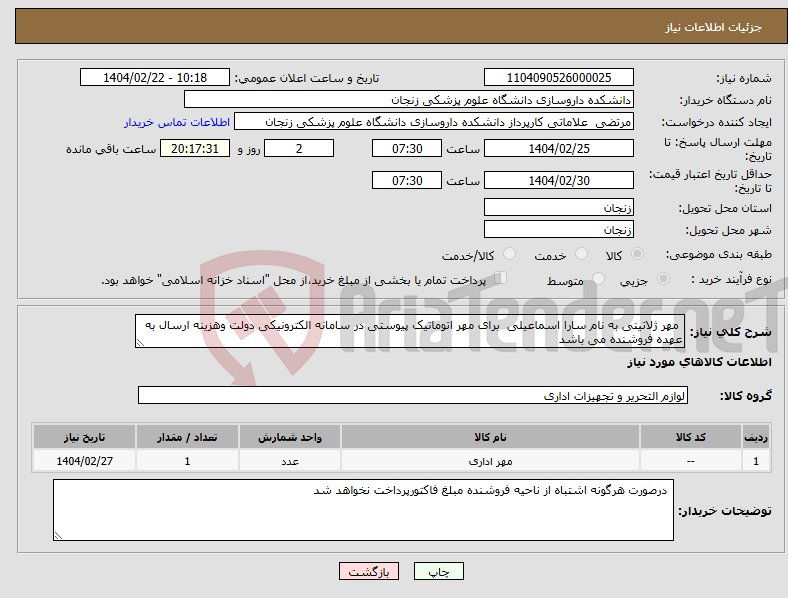Click the عدد unit cell
Screen dimensions: 788x598
pos(290,461)
